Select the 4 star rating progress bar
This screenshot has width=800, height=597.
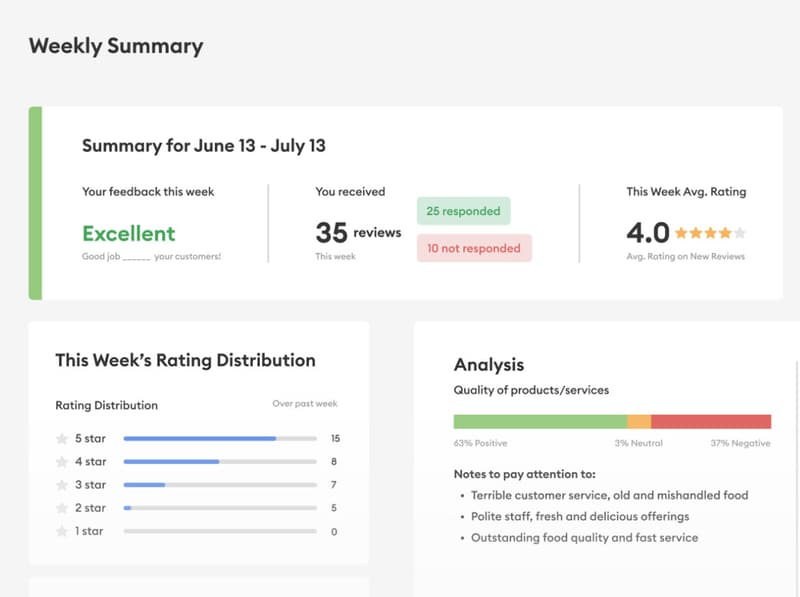[219, 461]
